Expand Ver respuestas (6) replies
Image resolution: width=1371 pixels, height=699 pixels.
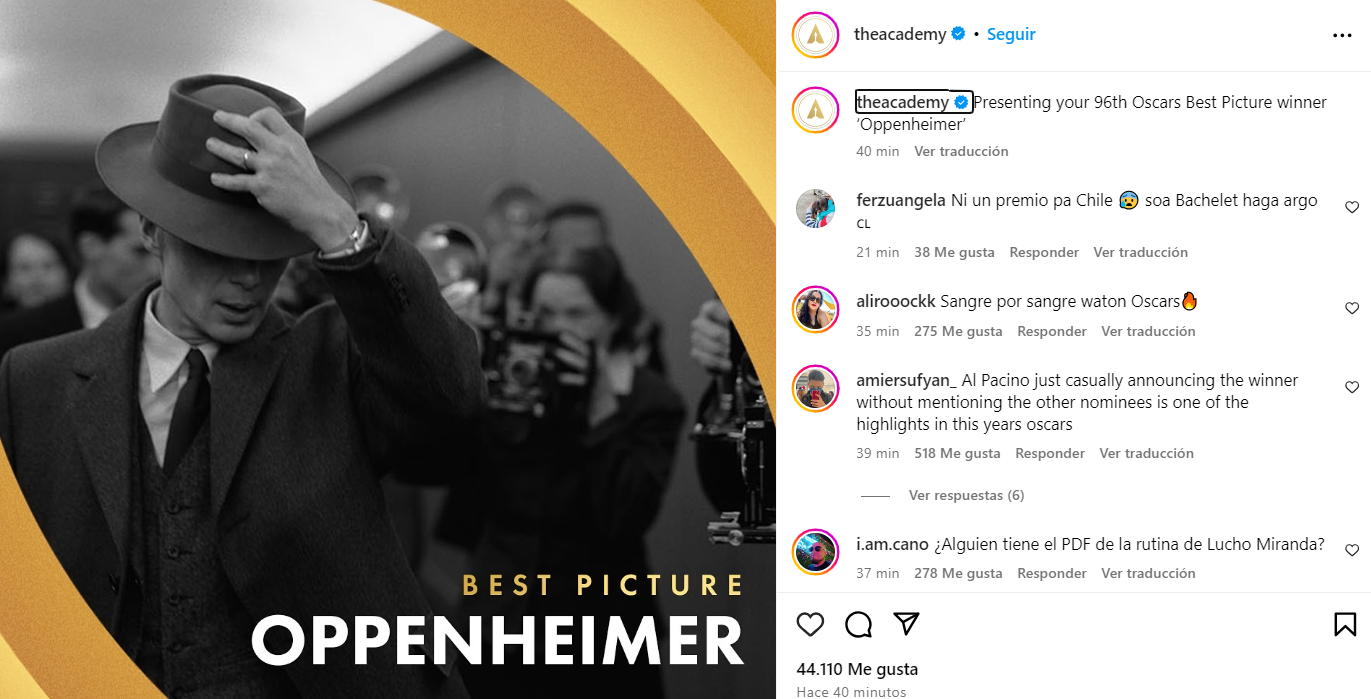pyautogui.click(x=966, y=495)
